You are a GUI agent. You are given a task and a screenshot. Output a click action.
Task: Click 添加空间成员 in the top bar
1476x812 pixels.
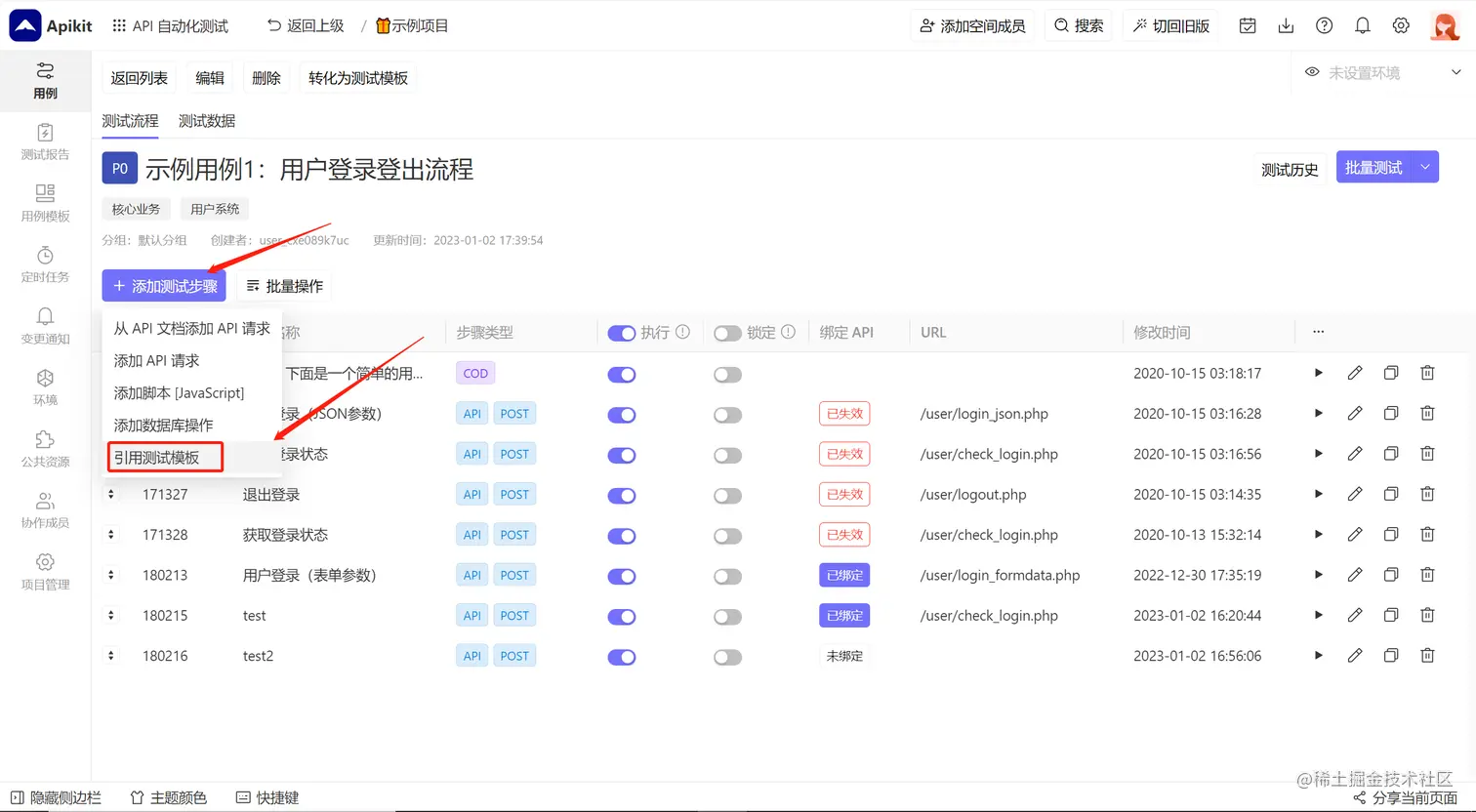coord(973,26)
